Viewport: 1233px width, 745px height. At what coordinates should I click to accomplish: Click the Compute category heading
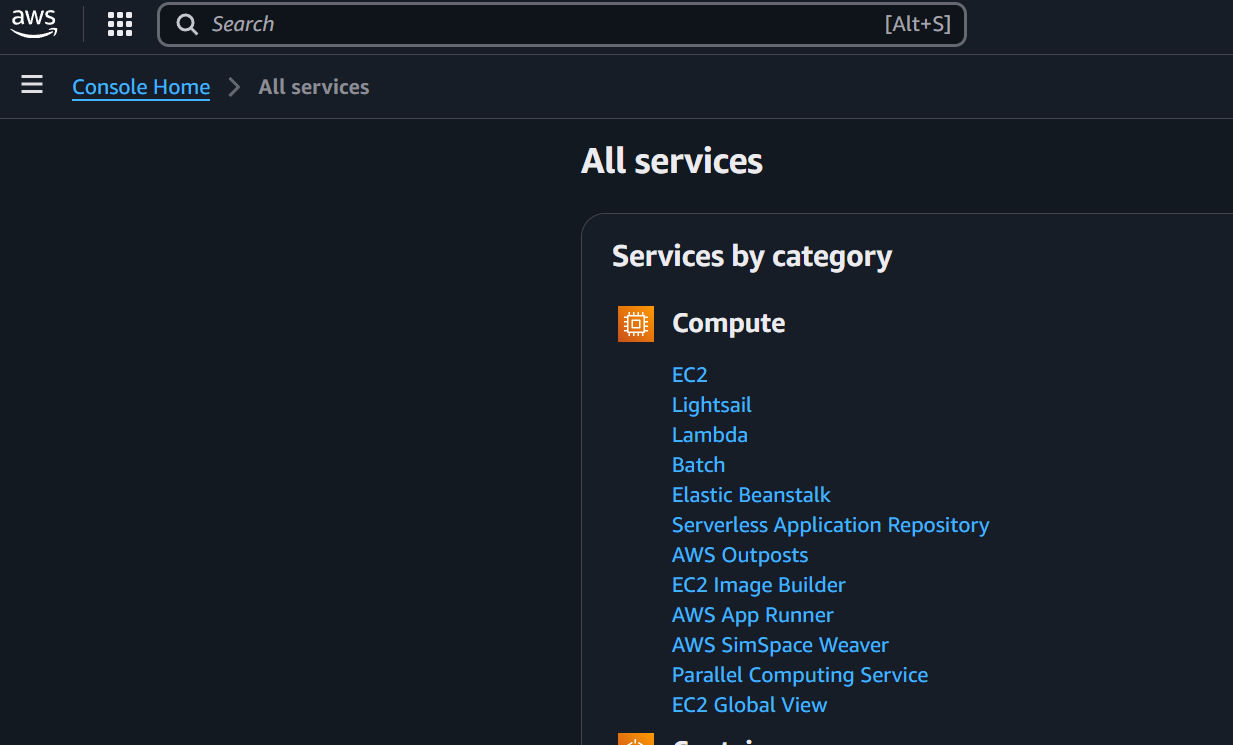(x=729, y=324)
